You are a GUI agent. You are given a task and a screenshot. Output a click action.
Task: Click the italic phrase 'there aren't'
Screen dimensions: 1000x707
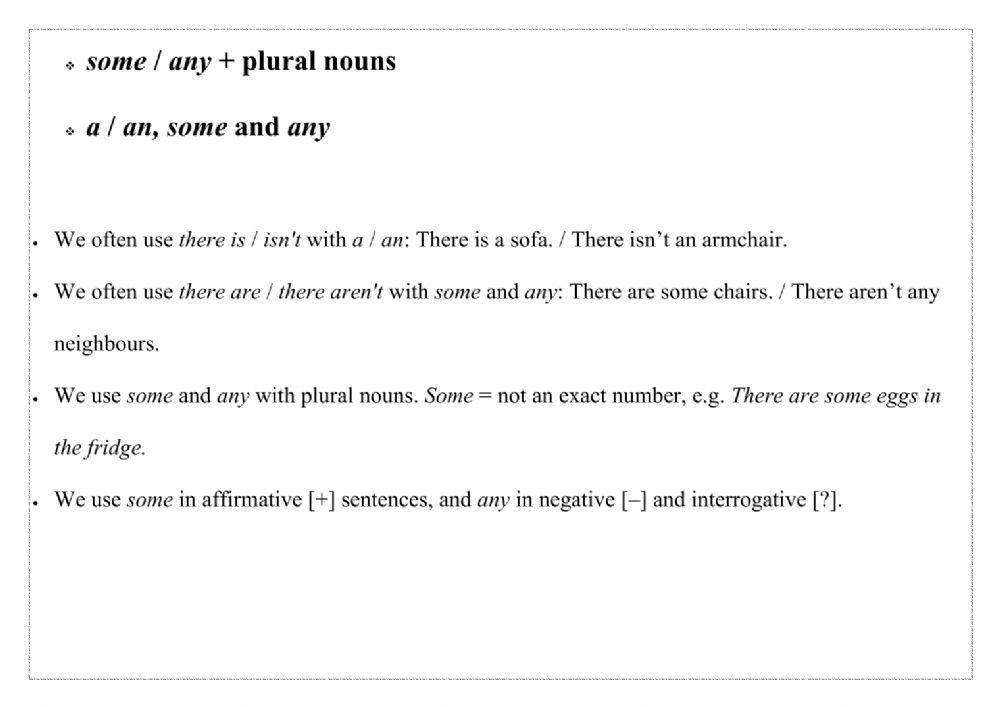(330, 293)
